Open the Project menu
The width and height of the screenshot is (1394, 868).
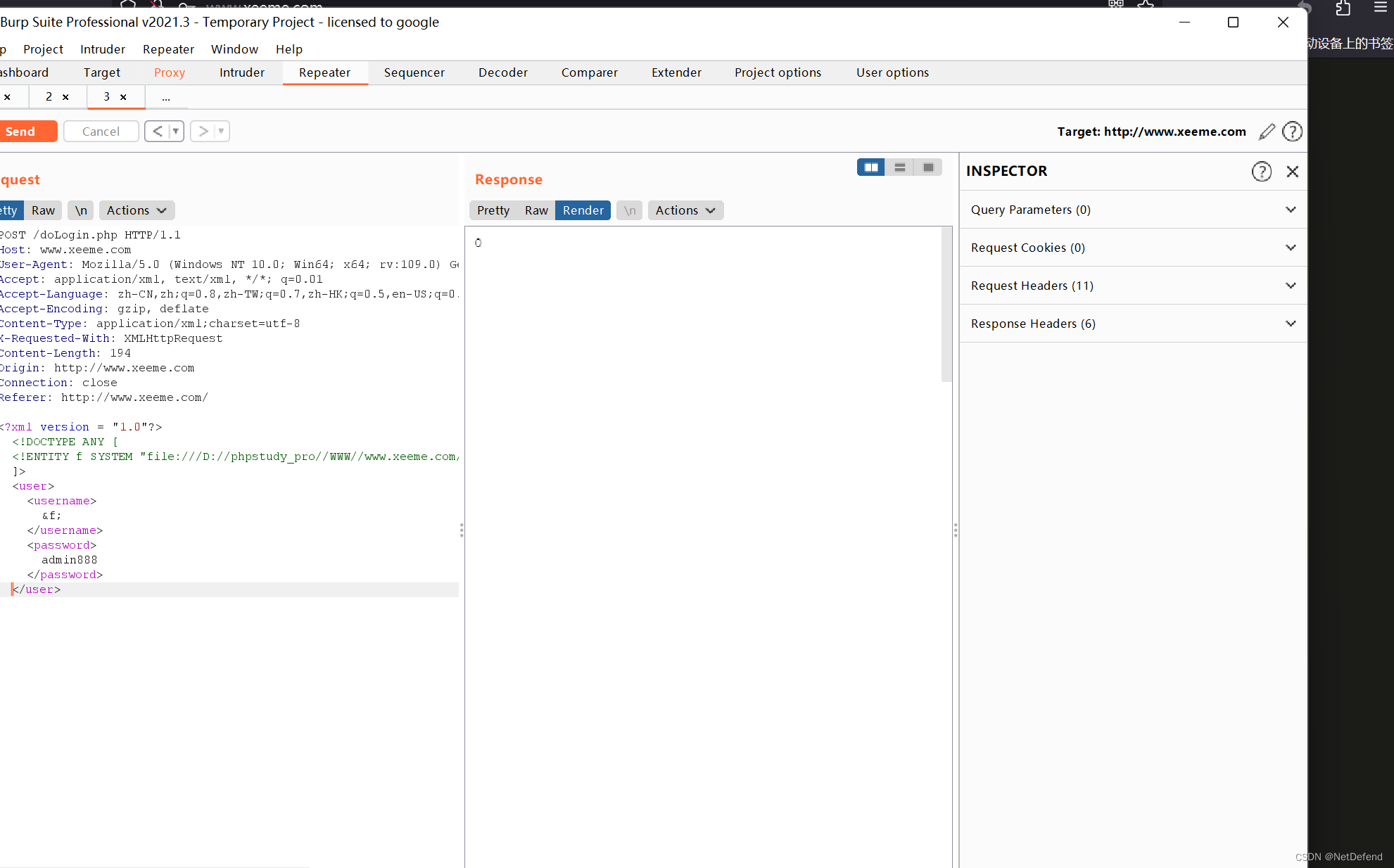[x=43, y=49]
